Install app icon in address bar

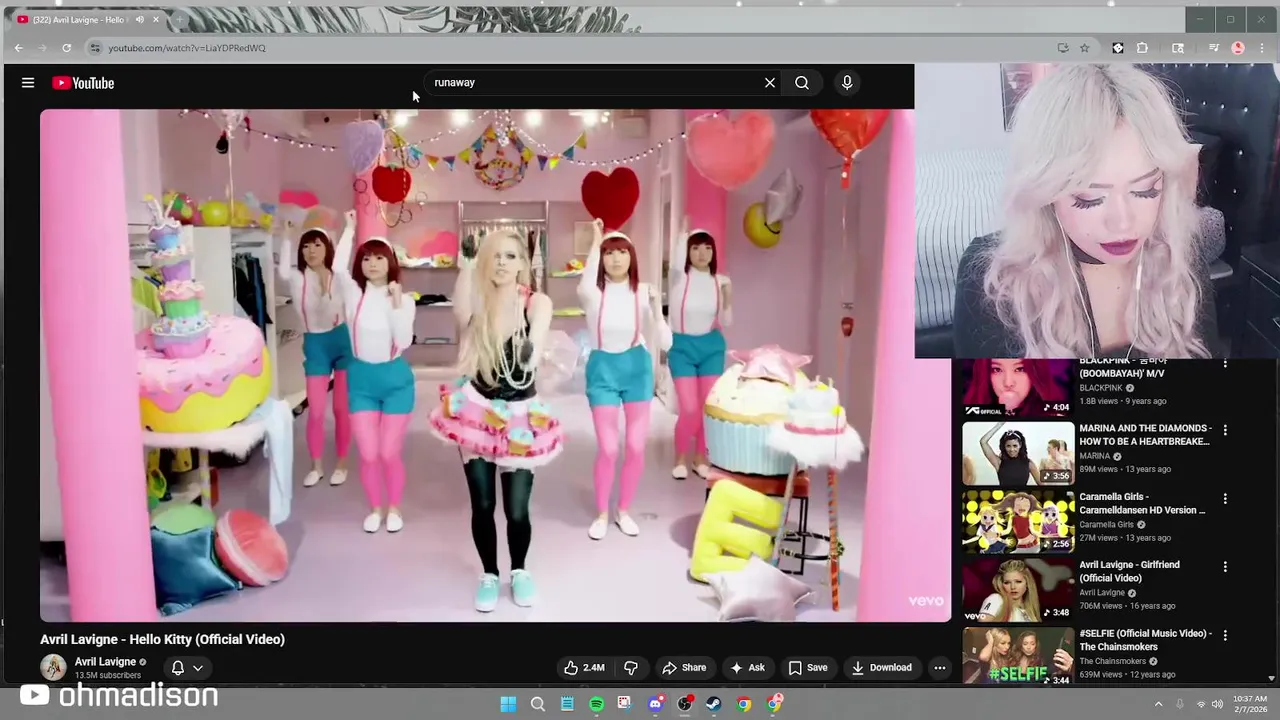[x=1062, y=48]
